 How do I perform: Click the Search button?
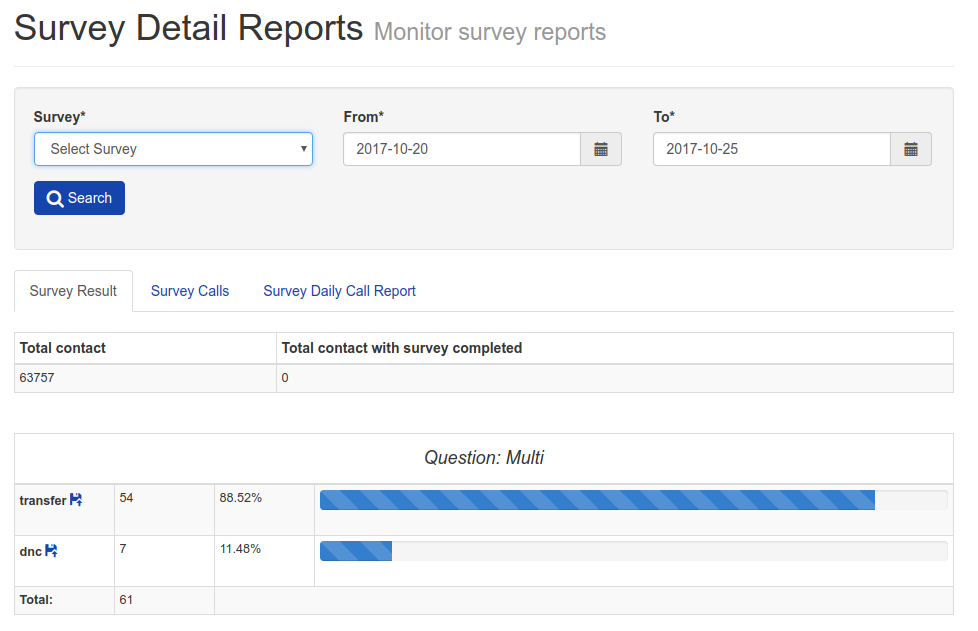pos(79,198)
